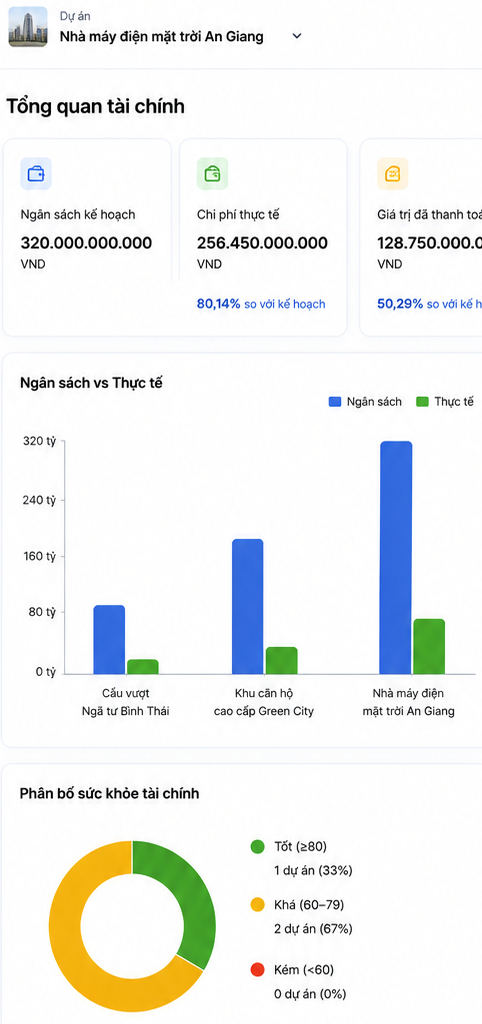This screenshot has width=482, height=1024.
Task: Select the red Kém (<60) legend dot
Action: point(258,970)
